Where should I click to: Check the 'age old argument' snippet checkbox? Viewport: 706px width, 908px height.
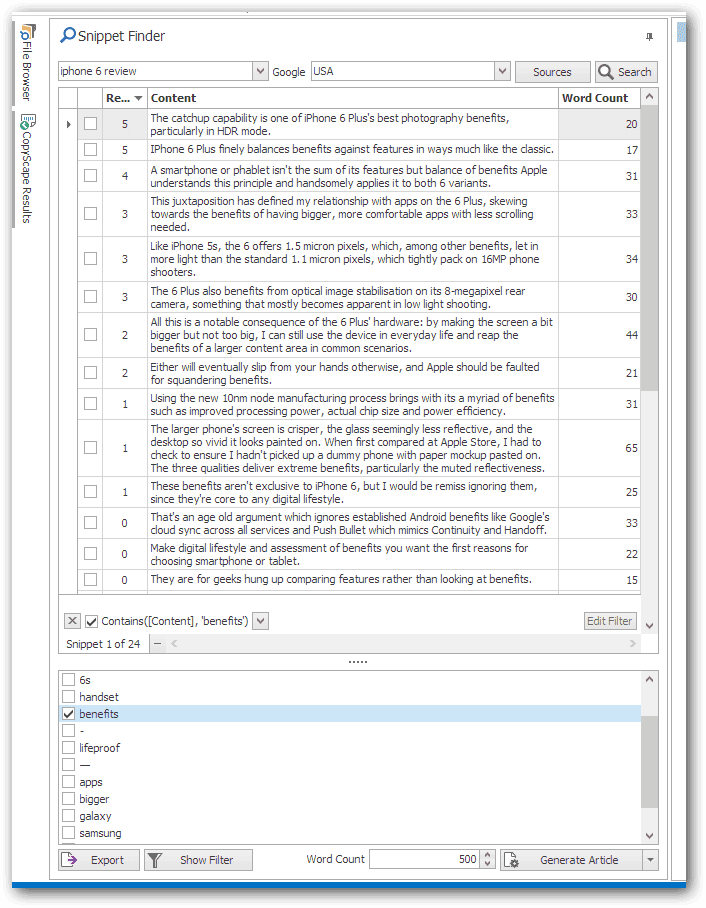[x=90, y=522]
